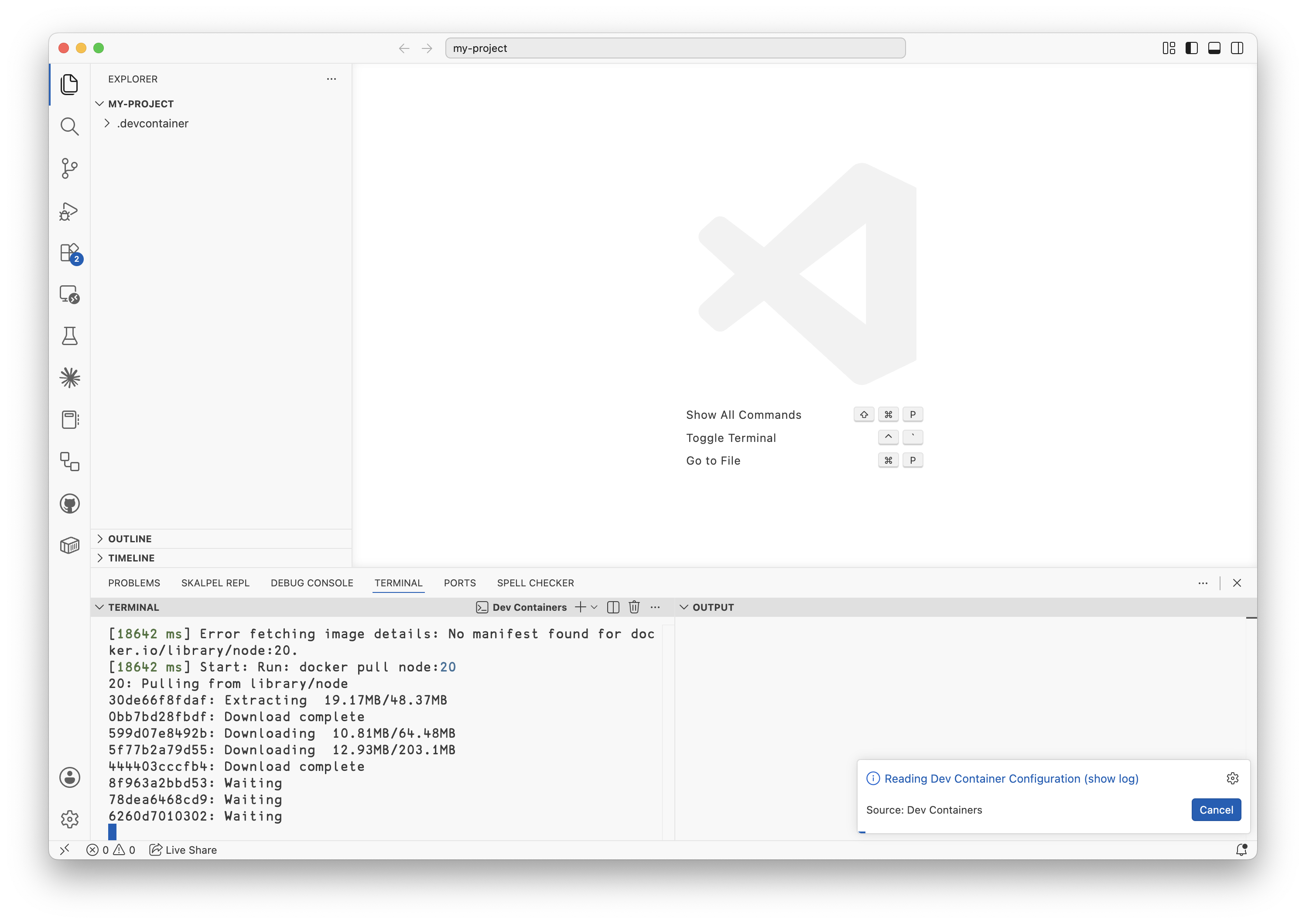This screenshot has width=1306, height=924.
Task: Collapse the MY-PROJECT folder section
Action: [221, 103]
